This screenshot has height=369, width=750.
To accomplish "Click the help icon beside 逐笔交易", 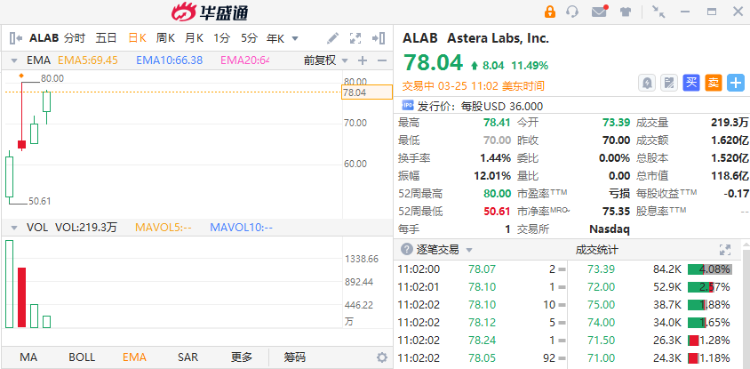I will click(407, 249).
